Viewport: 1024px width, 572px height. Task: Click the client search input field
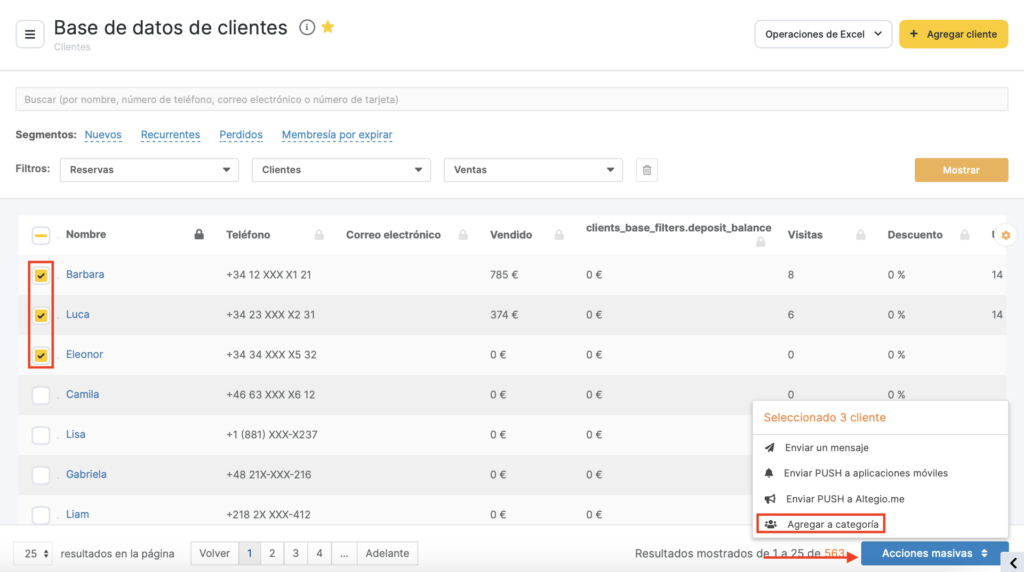click(511, 100)
